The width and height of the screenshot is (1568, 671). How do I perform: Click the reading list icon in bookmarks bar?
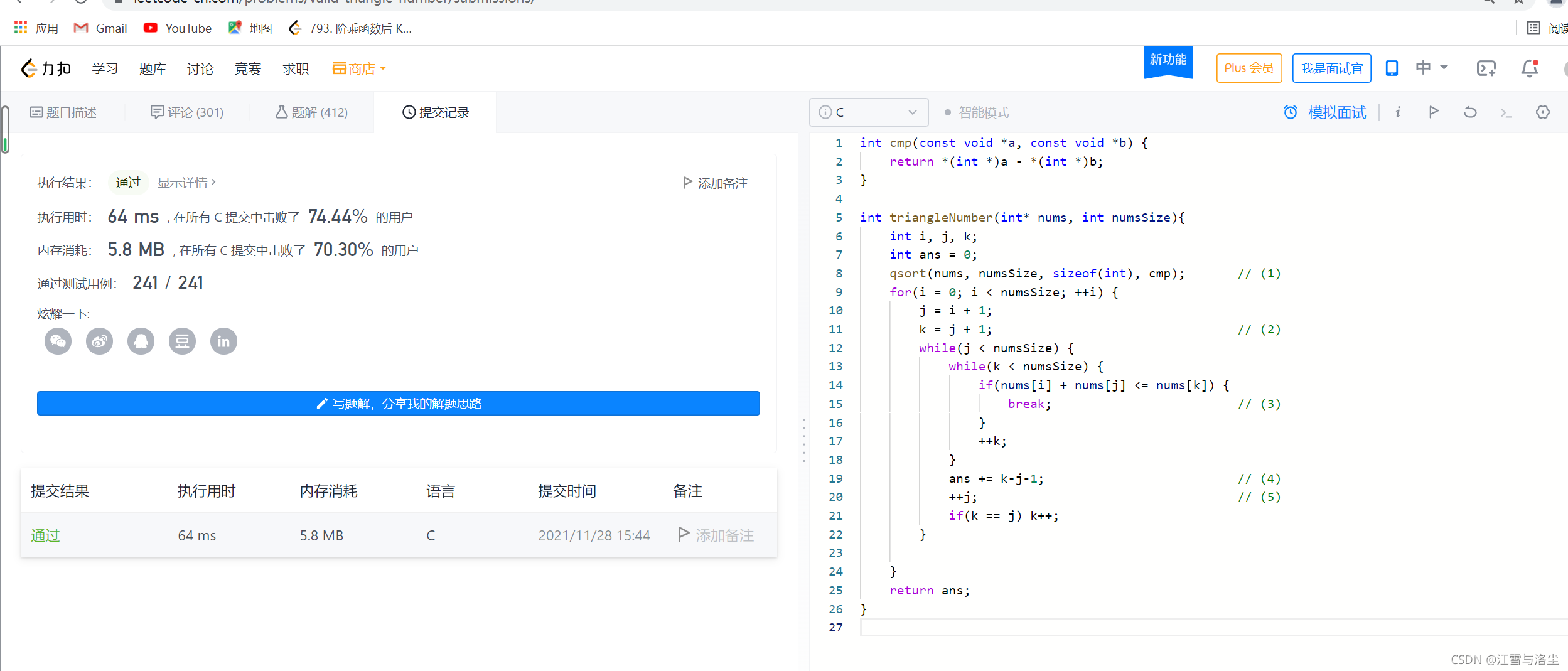point(1533,28)
